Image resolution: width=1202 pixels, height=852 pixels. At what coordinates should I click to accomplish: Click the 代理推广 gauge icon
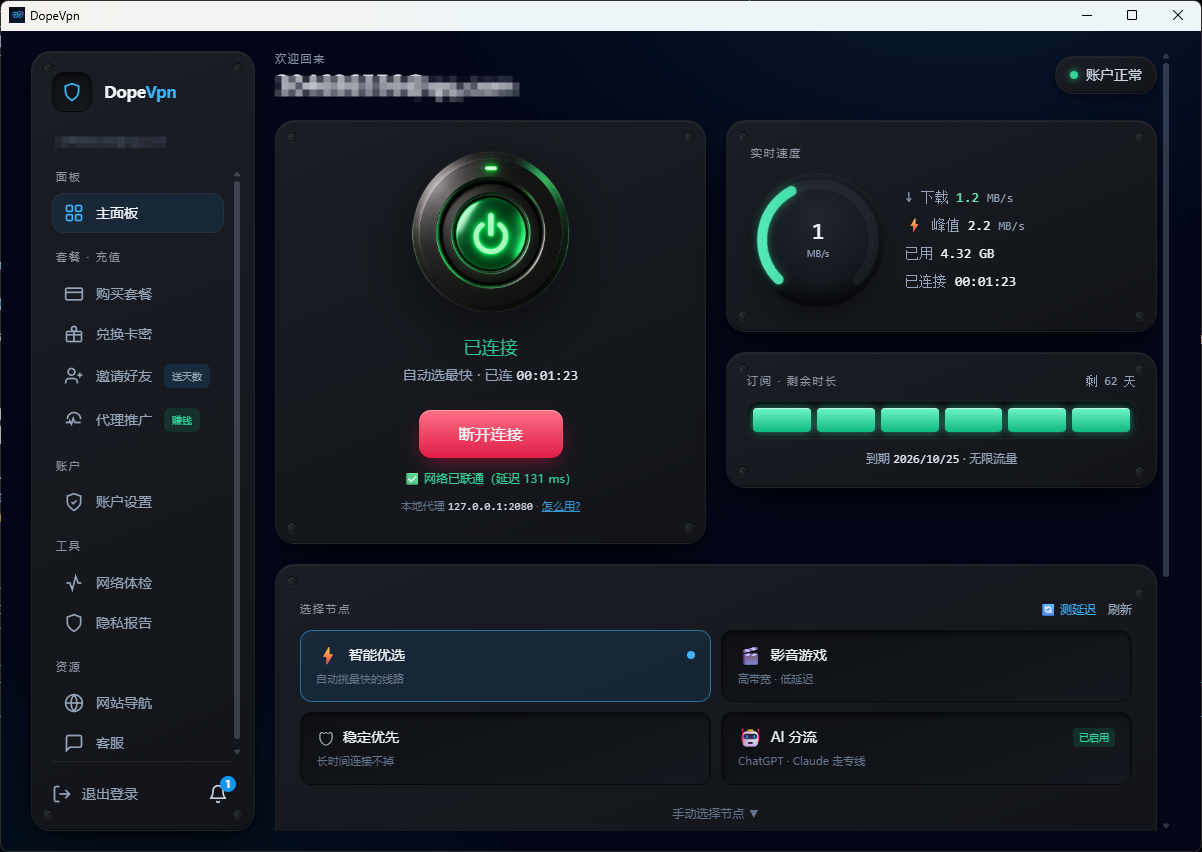click(74, 420)
